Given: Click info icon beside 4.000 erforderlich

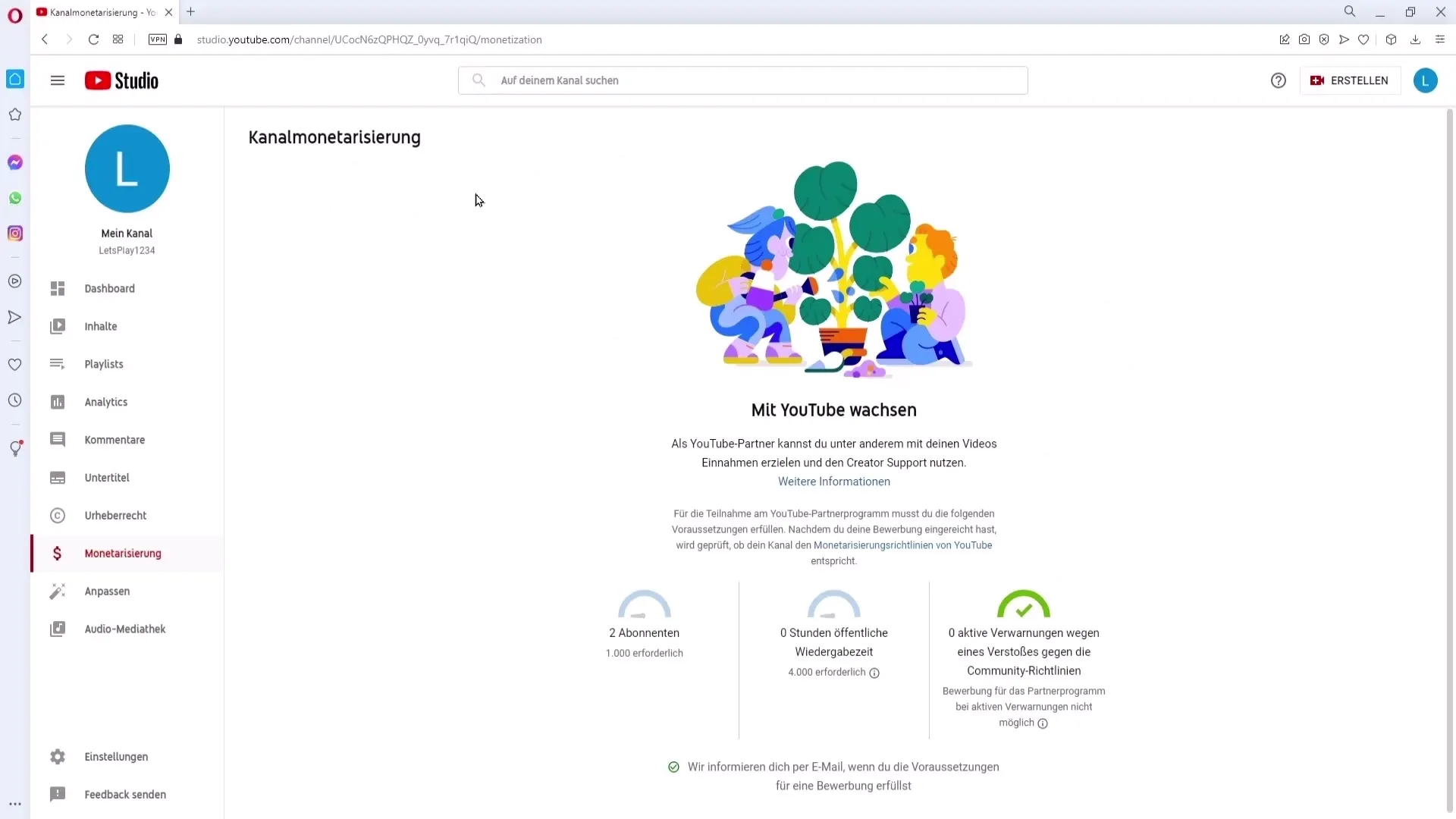Looking at the screenshot, I should (x=874, y=673).
